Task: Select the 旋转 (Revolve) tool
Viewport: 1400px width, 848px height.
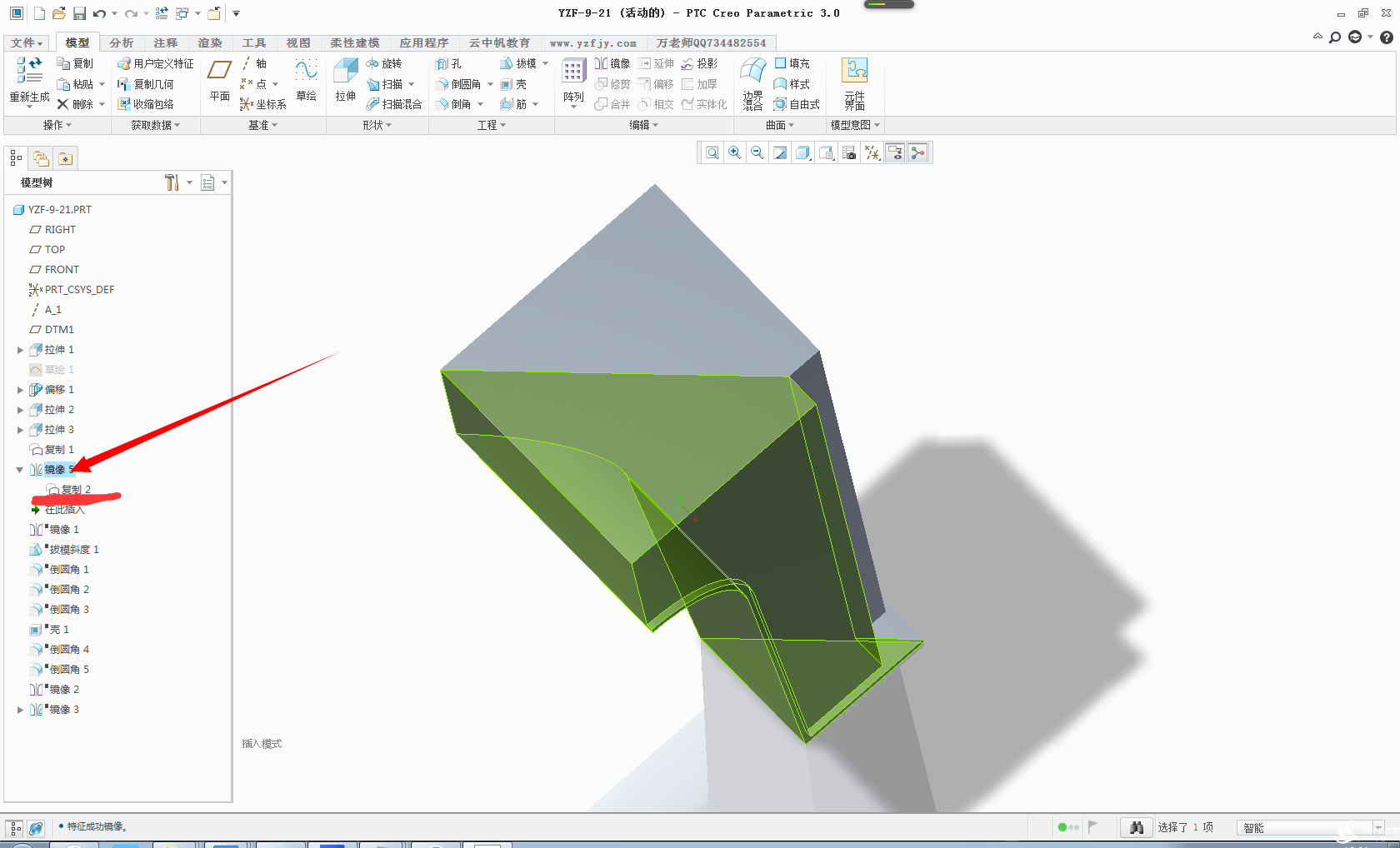Action: [x=383, y=63]
